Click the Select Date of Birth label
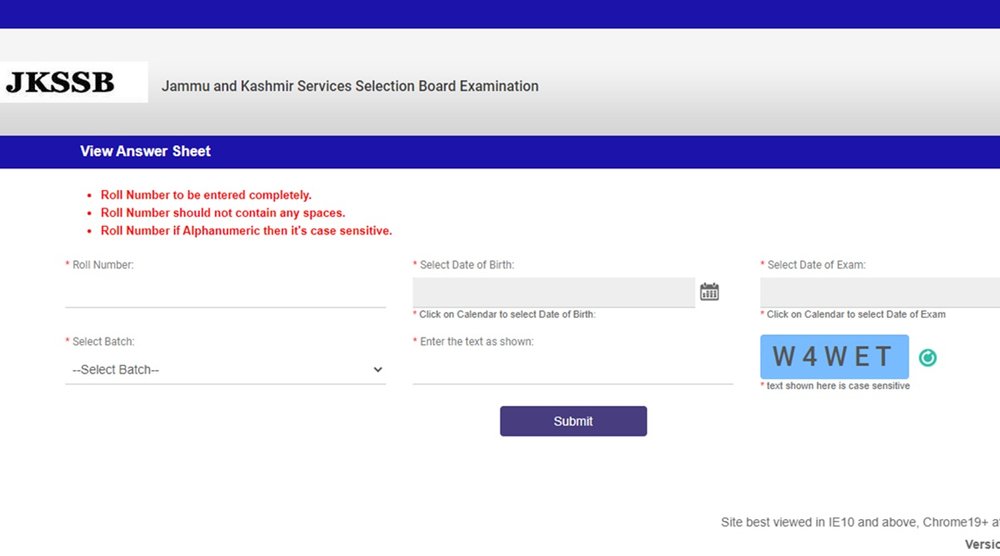 [466, 265]
